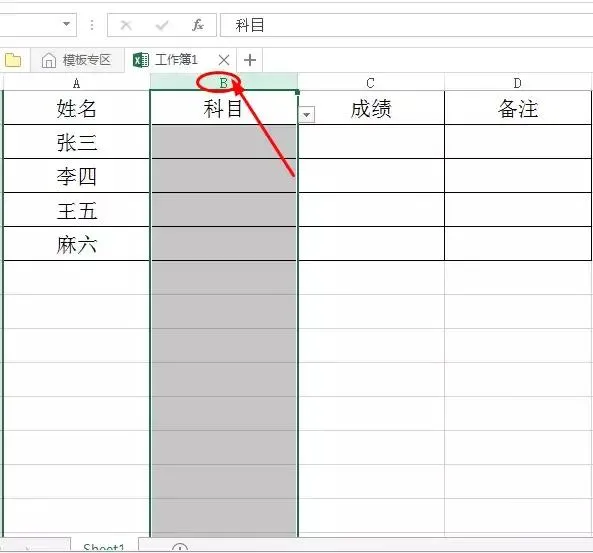This screenshot has height=553, width=593.
Task: Click the cell containing 成绩
Action: point(371,108)
